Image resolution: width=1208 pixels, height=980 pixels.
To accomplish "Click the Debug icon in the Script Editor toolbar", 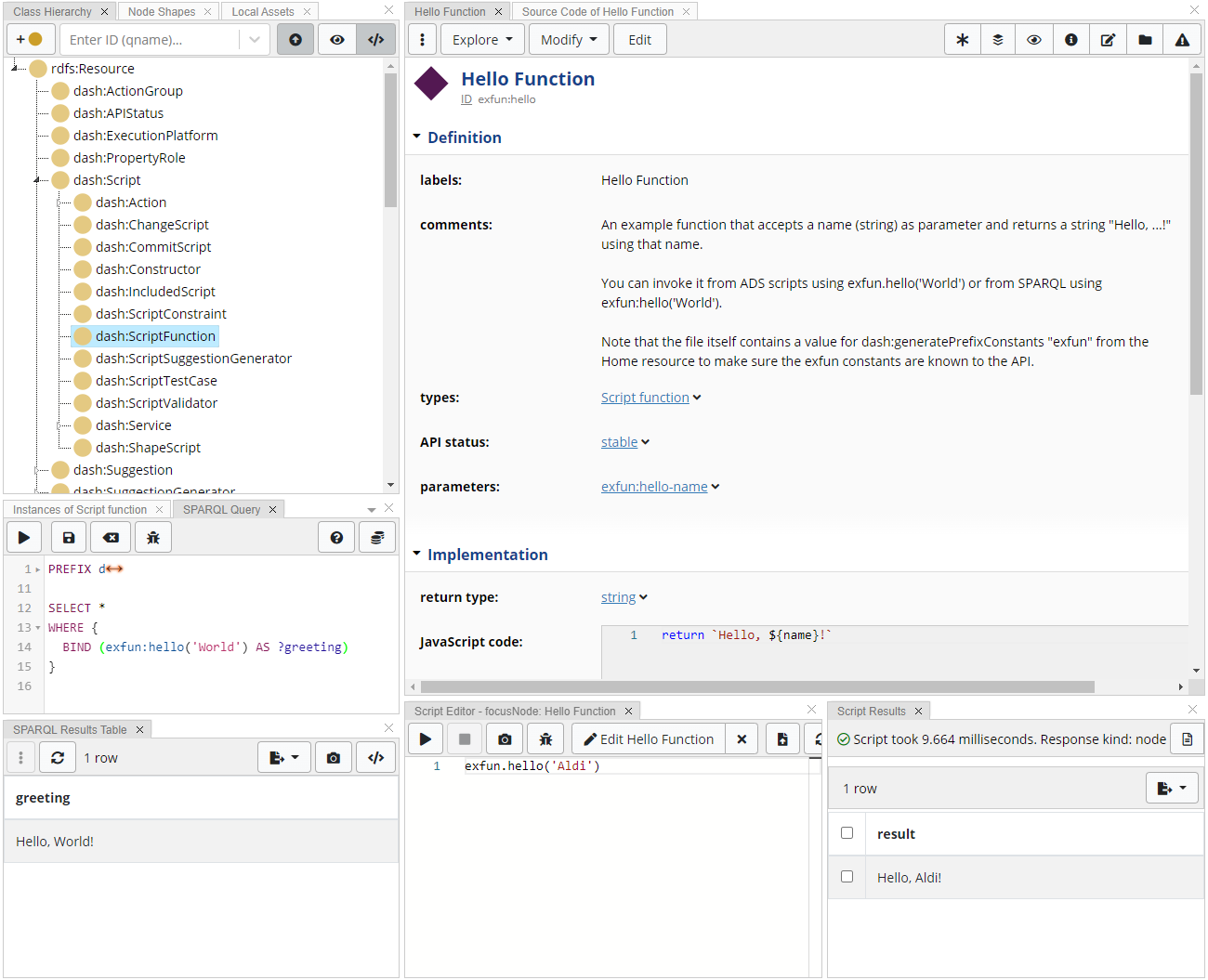I will pos(545,738).
